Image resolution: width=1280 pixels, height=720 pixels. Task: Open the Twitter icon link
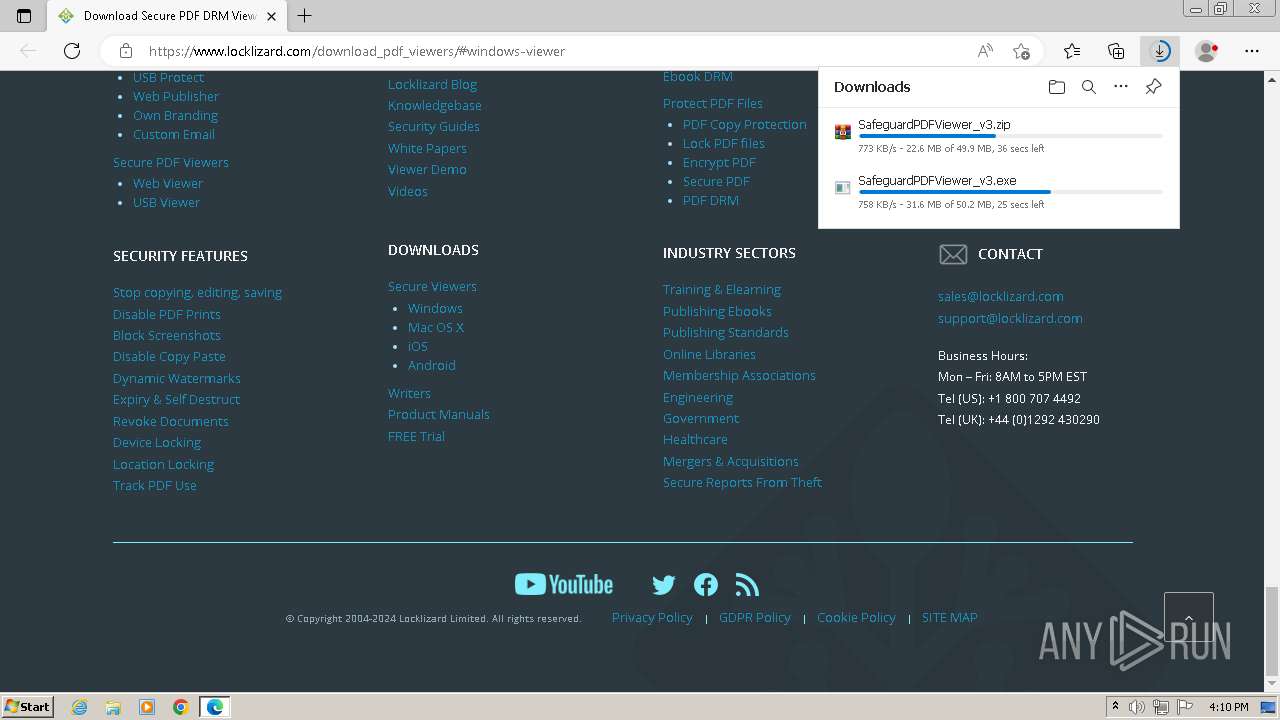pyautogui.click(x=664, y=585)
